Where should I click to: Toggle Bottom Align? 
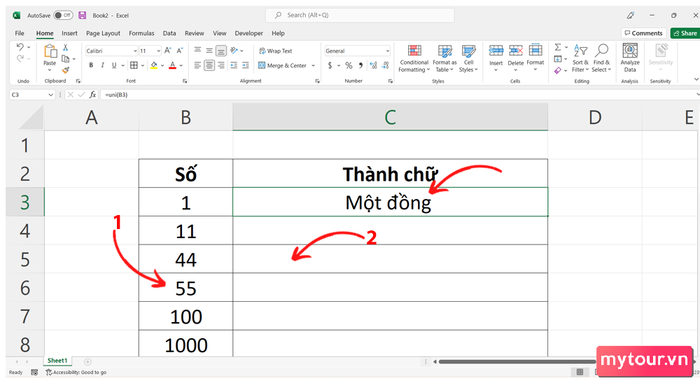coord(221,51)
